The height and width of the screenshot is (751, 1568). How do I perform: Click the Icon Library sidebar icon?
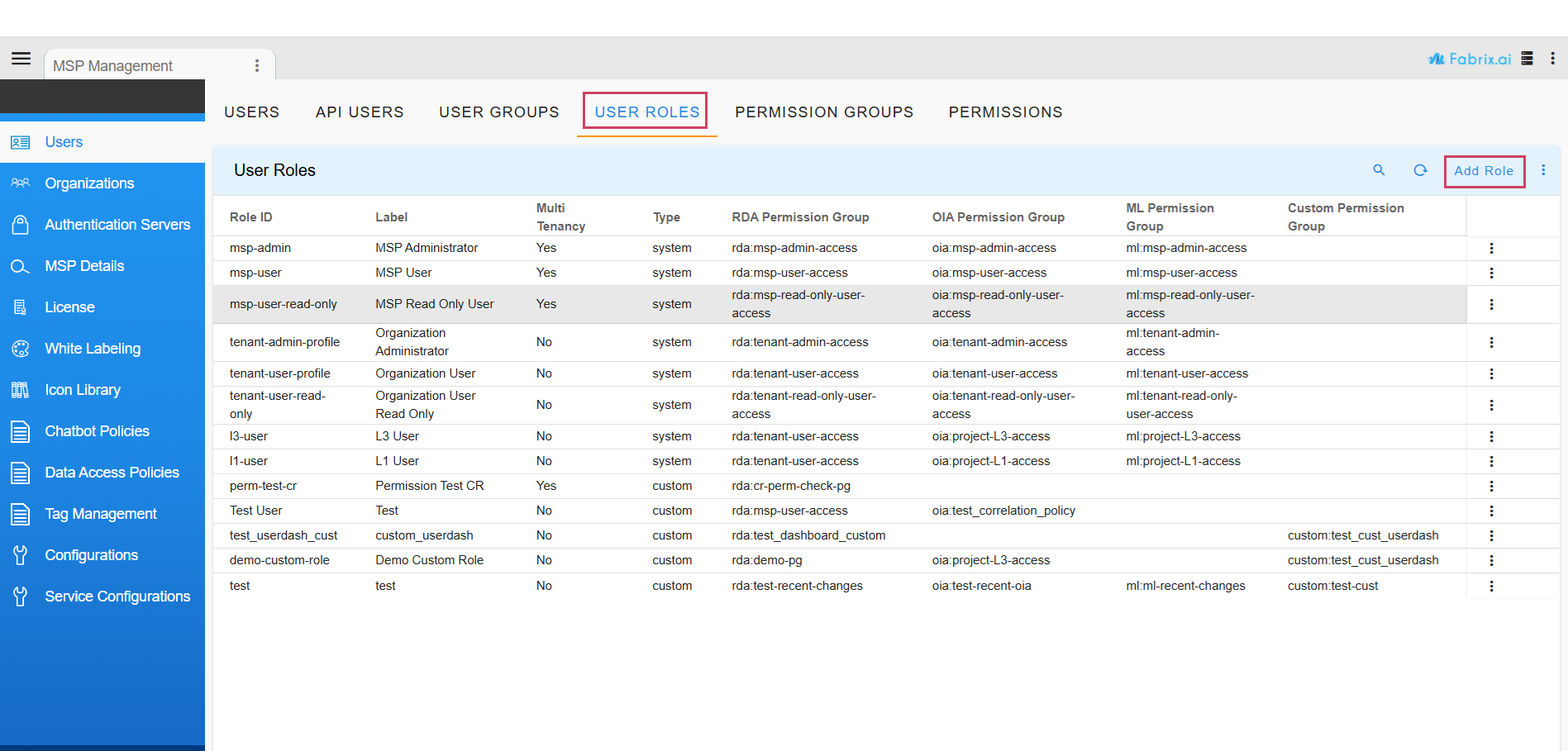tap(21, 389)
